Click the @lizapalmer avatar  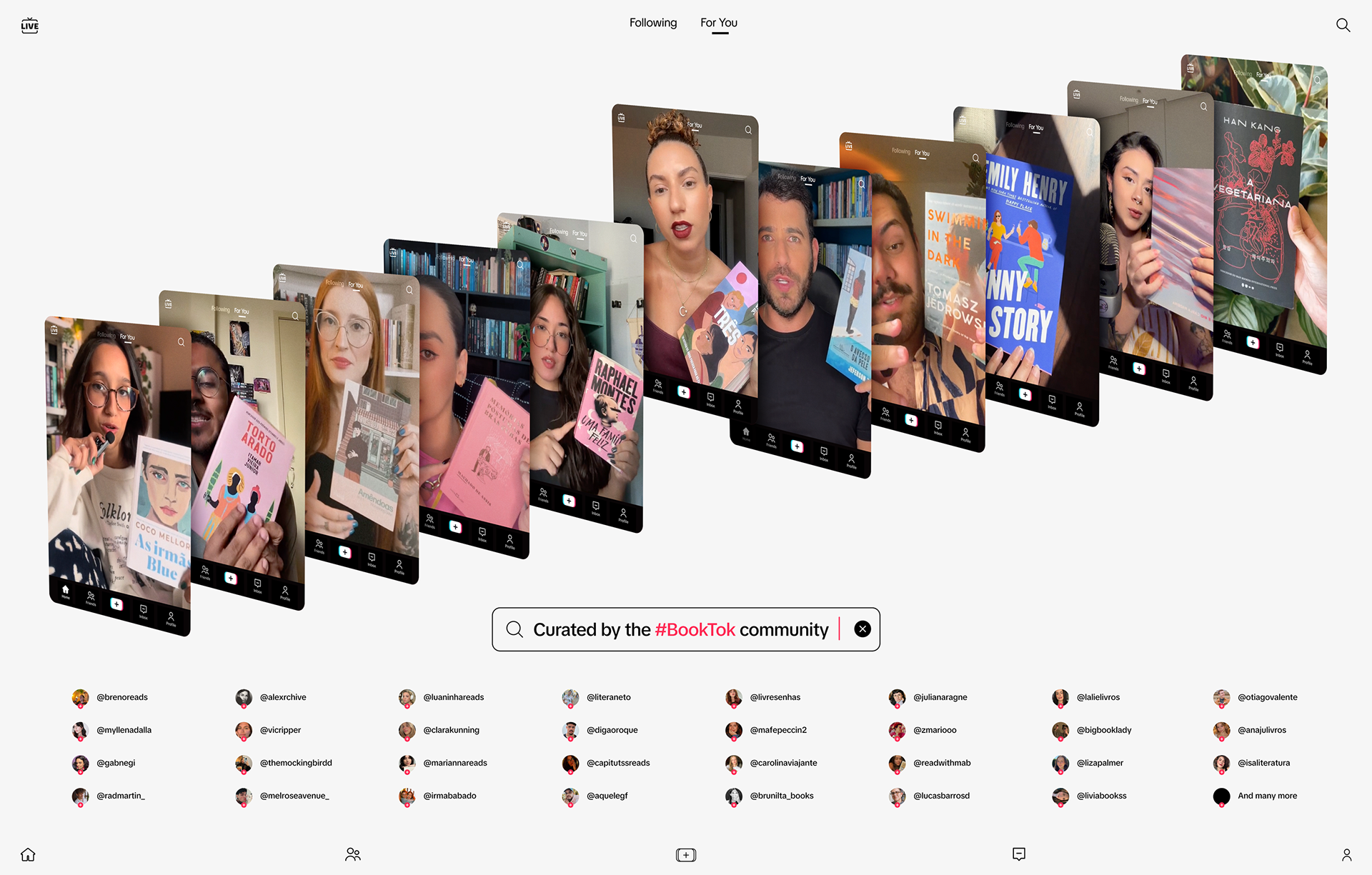[x=1060, y=763]
